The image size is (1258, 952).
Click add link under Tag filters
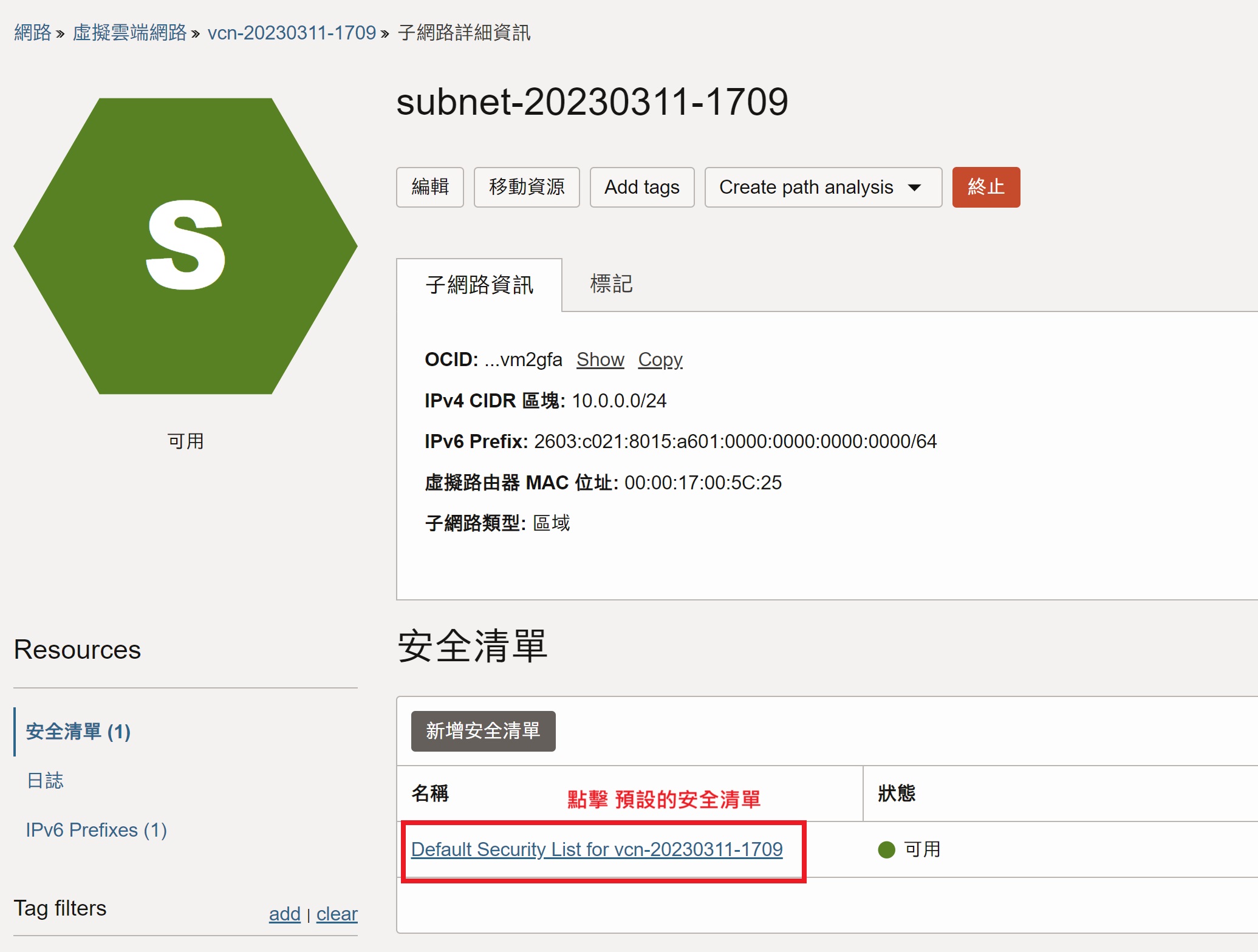click(284, 914)
